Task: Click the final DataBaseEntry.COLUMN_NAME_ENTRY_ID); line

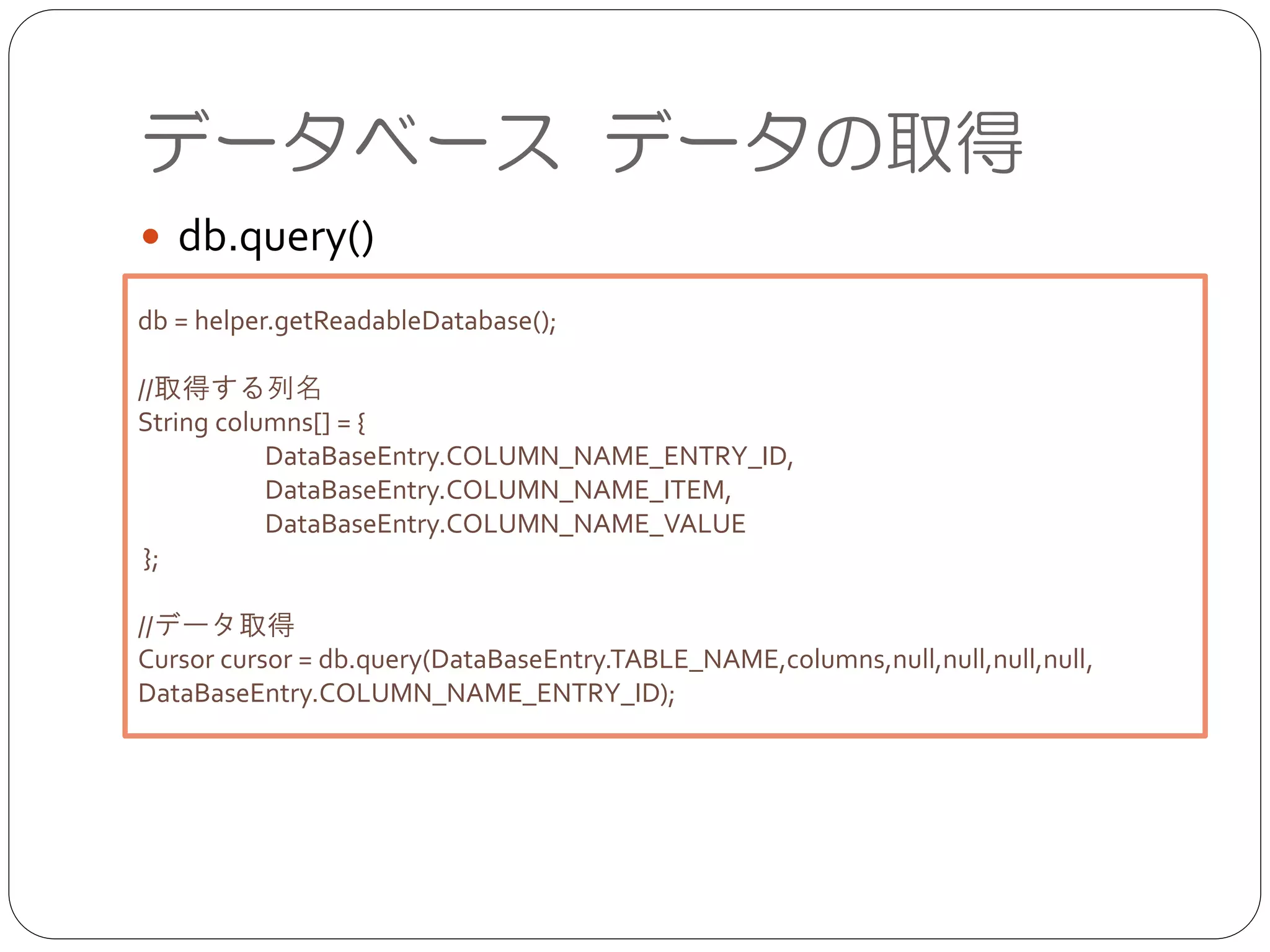Action: point(406,694)
